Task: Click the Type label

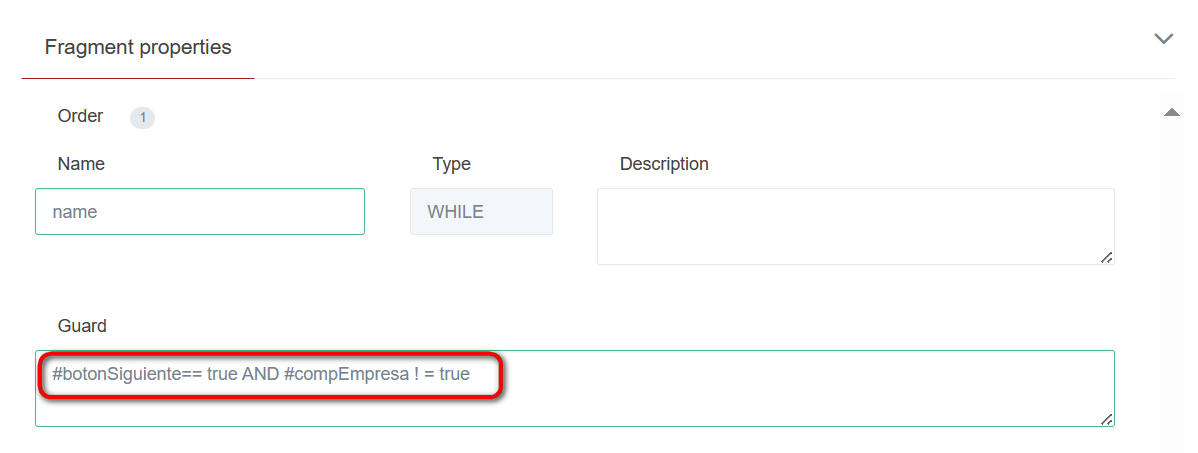Action: [451, 164]
